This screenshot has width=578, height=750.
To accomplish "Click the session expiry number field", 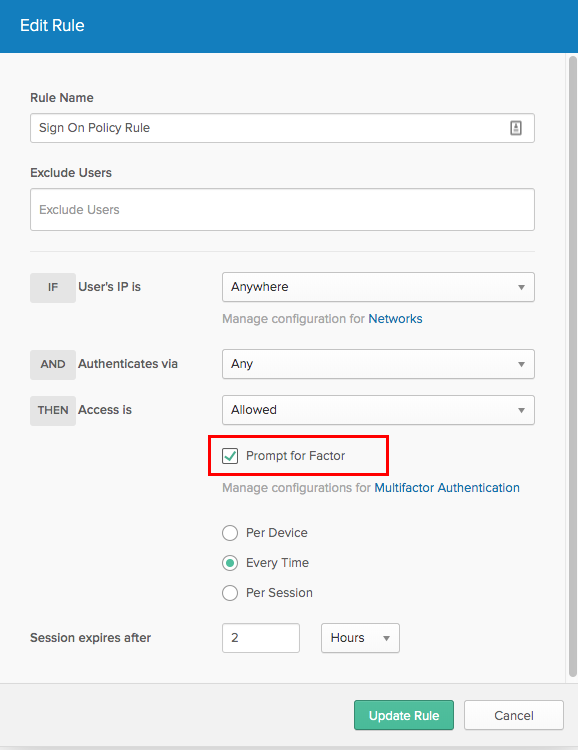I will [x=261, y=638].
